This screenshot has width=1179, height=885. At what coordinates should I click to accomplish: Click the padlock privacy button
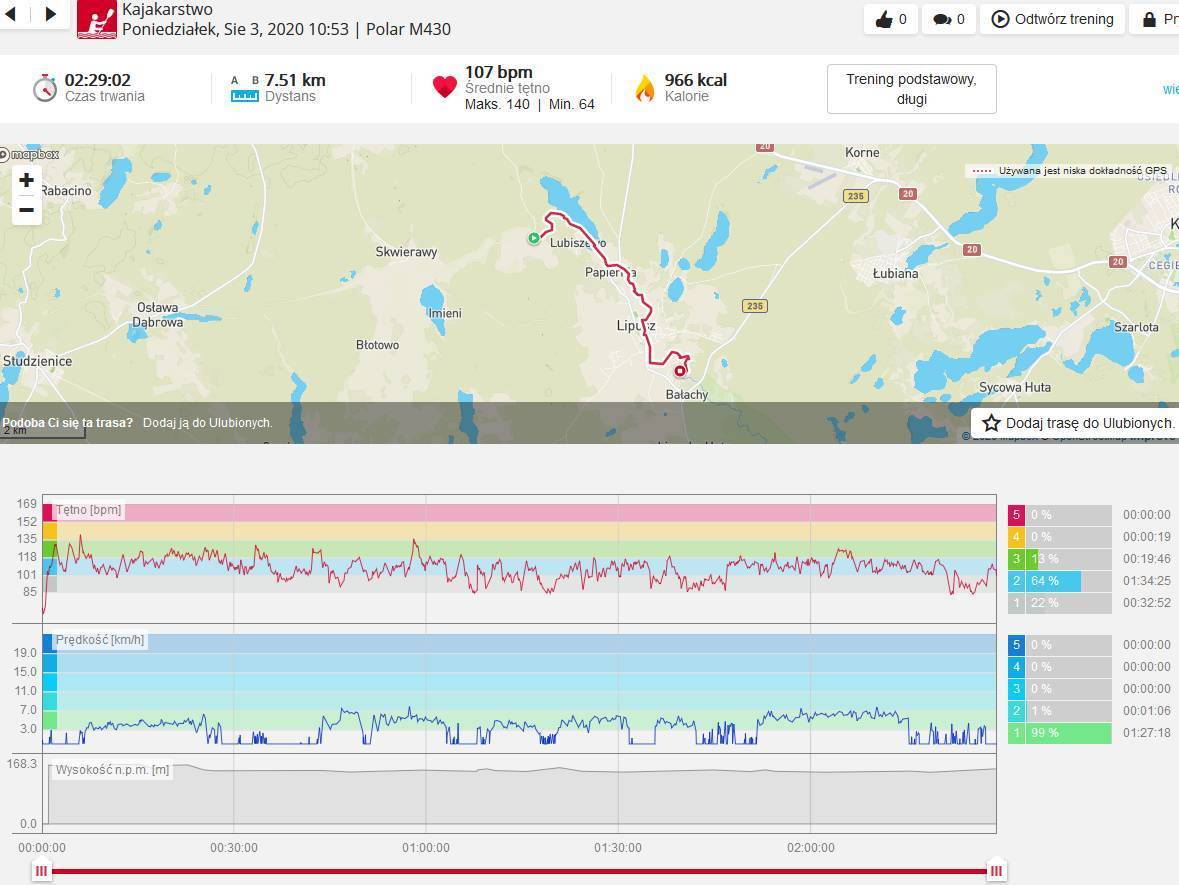[1149, 19]
